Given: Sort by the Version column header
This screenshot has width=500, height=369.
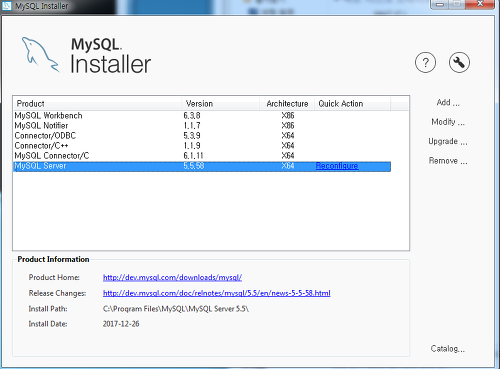Looking at the screenshot, I should [x=221, y=104].
